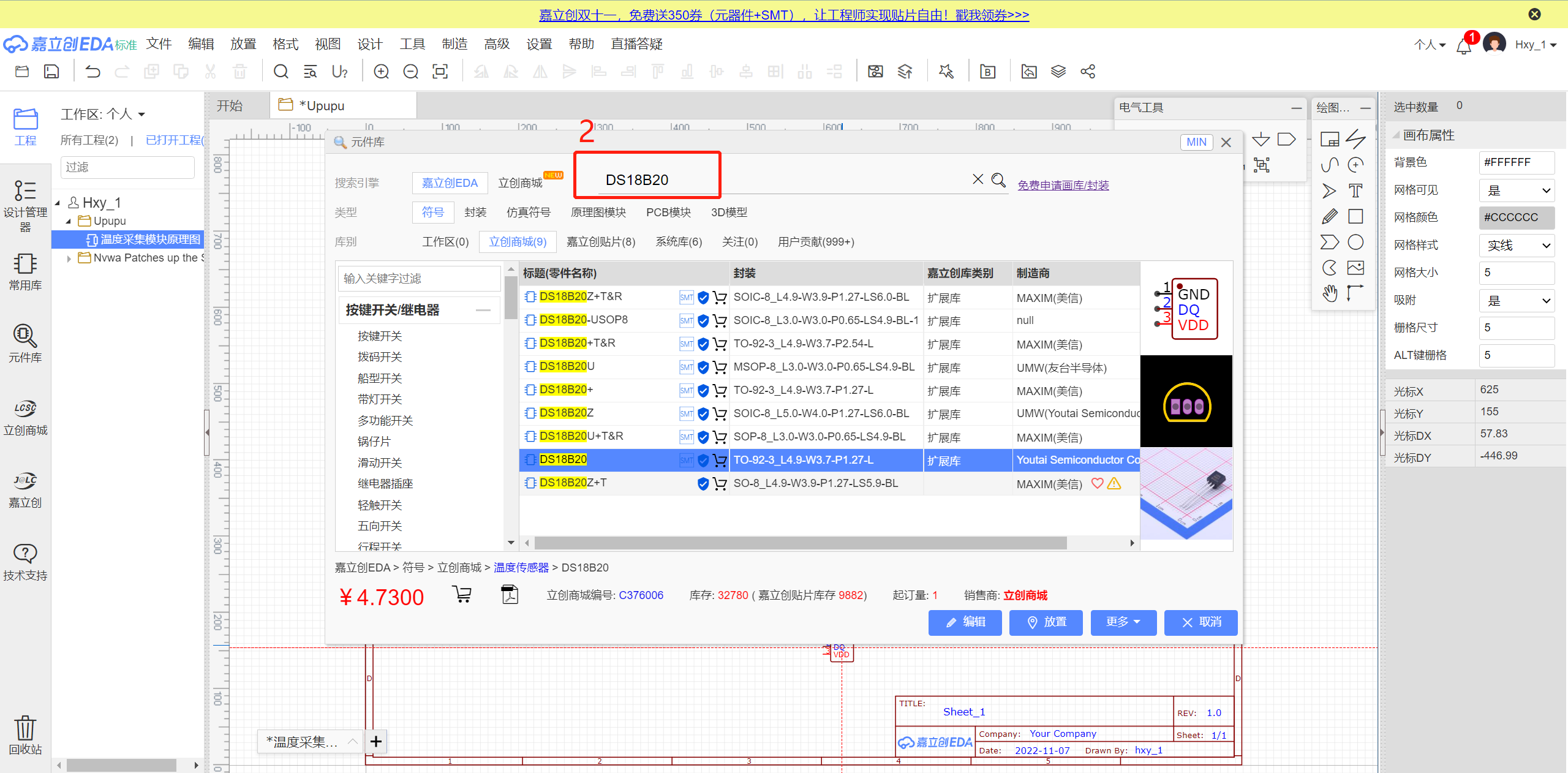Image resolution: width=1568 pixels, height=773 pixels.
Task: Open the 设计 menu
Action: [369, 44]
